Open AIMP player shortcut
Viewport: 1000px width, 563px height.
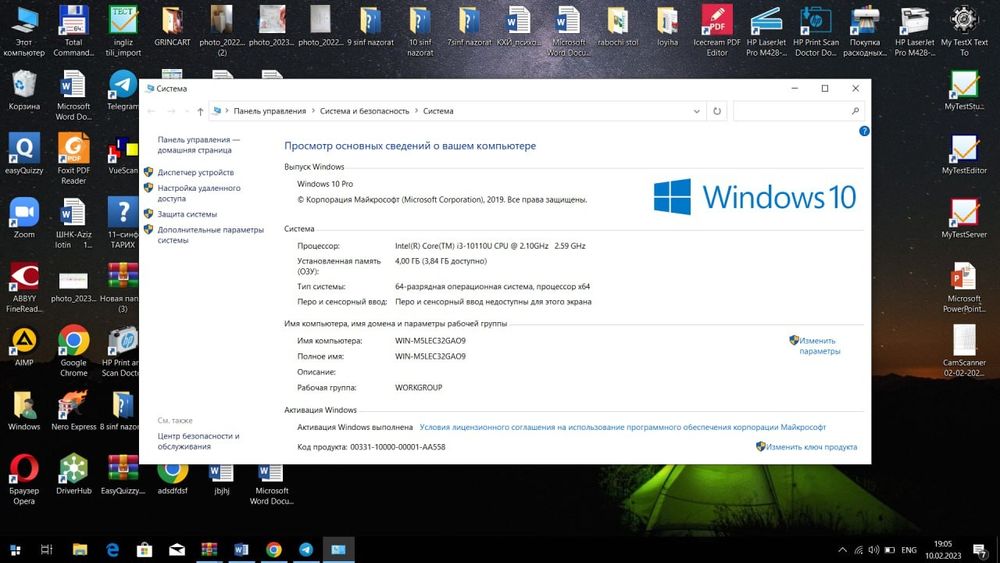pos(24,346)
